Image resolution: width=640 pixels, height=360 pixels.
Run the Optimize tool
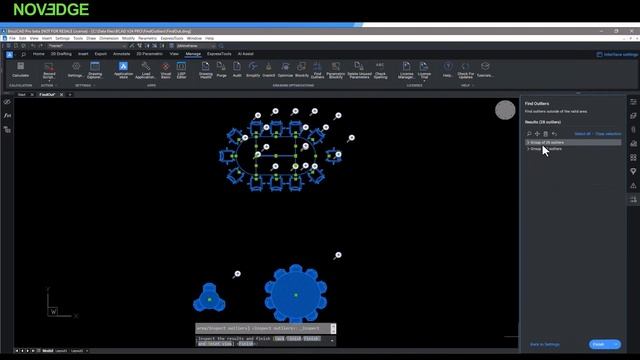pyautogui.click(x=285, y=69)
